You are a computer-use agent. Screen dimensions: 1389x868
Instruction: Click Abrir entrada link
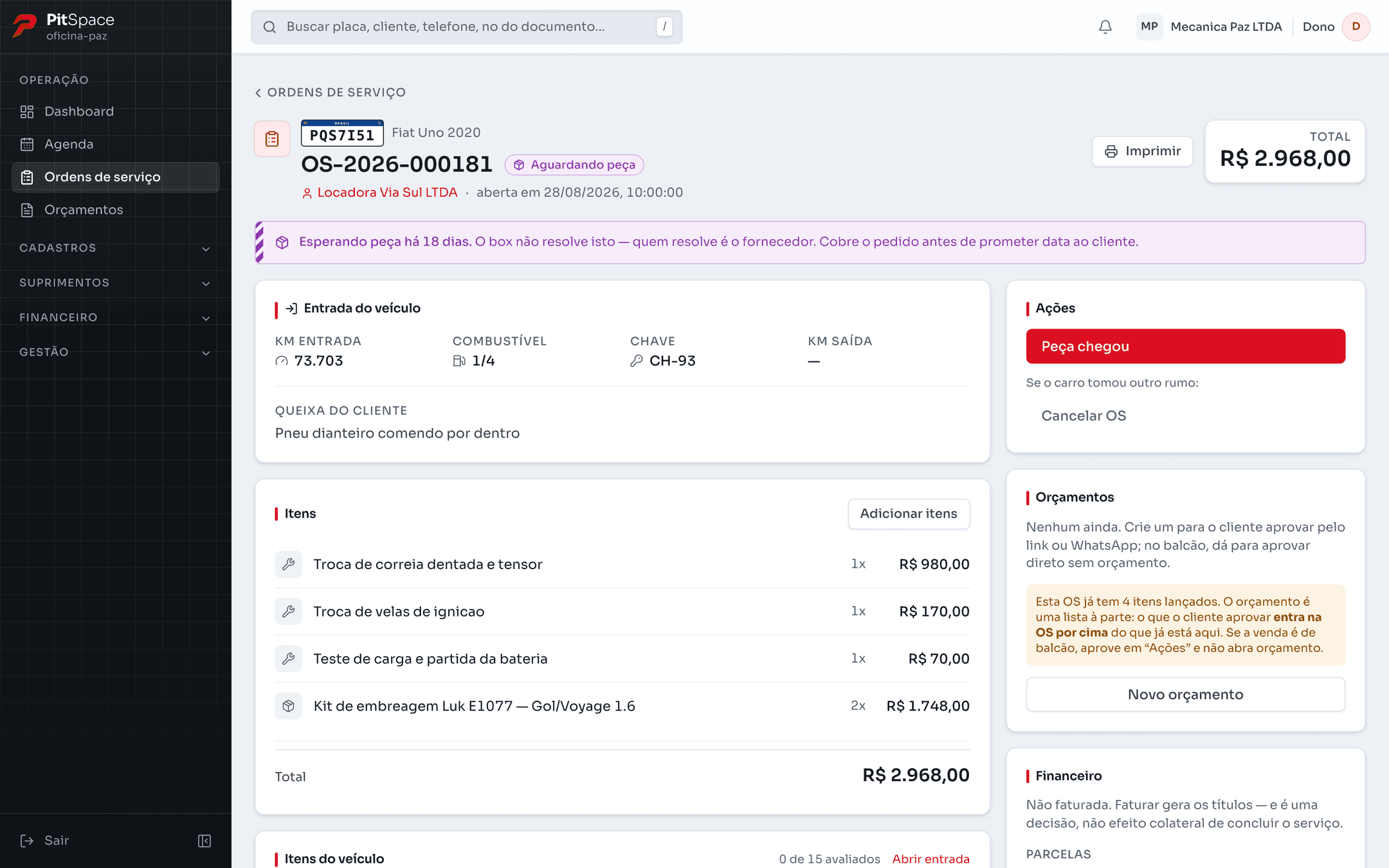[x=931, y=859]
